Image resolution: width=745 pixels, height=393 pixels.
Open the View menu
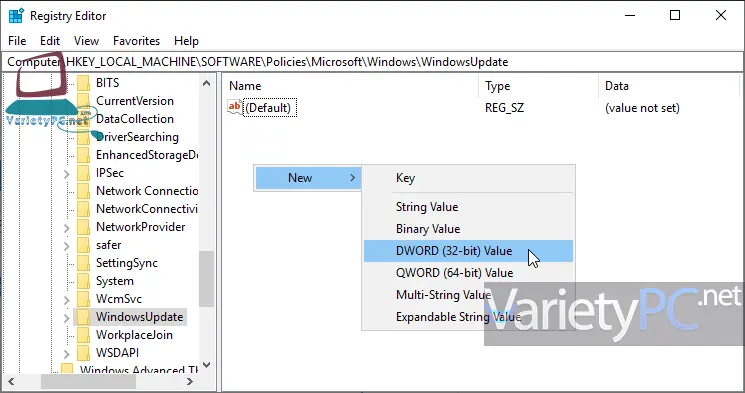click(86, 41)
